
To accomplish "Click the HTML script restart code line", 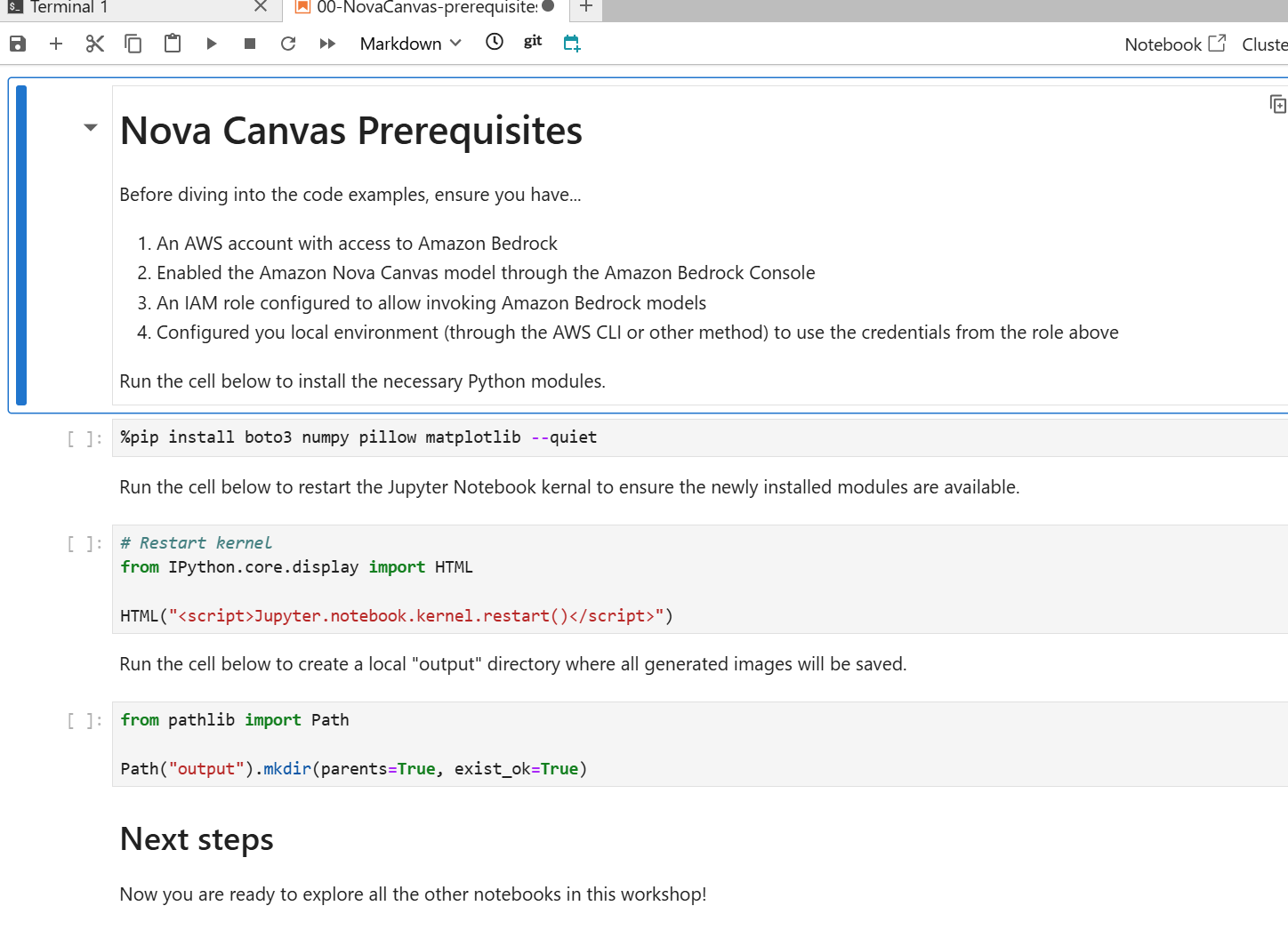I will 397,616.
